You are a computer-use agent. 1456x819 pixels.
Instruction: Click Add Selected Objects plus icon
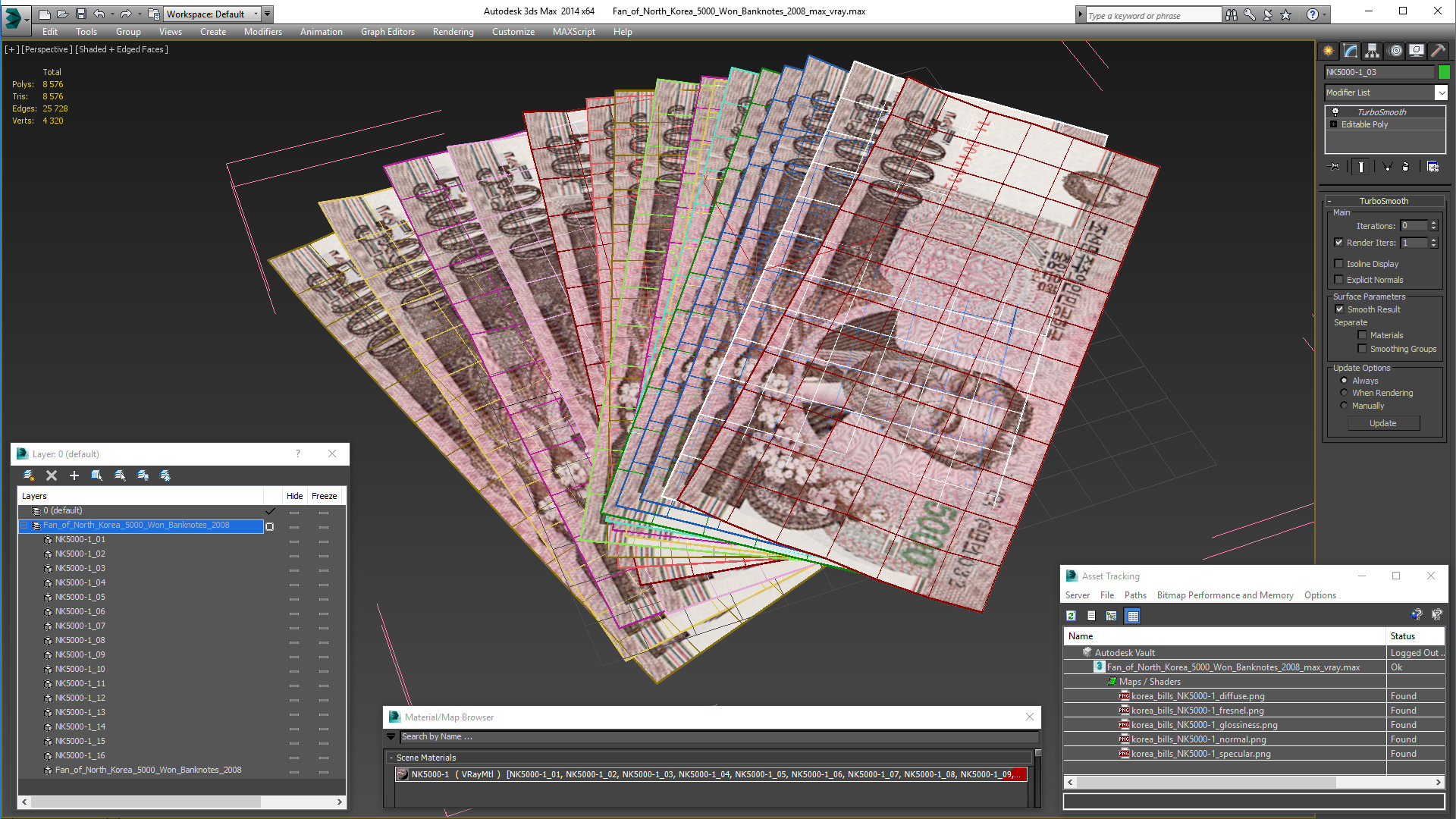tap(74, 475)
